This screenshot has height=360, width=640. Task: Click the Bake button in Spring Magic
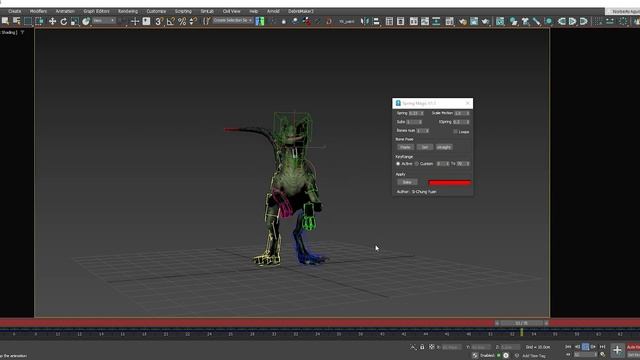[407, 182]
